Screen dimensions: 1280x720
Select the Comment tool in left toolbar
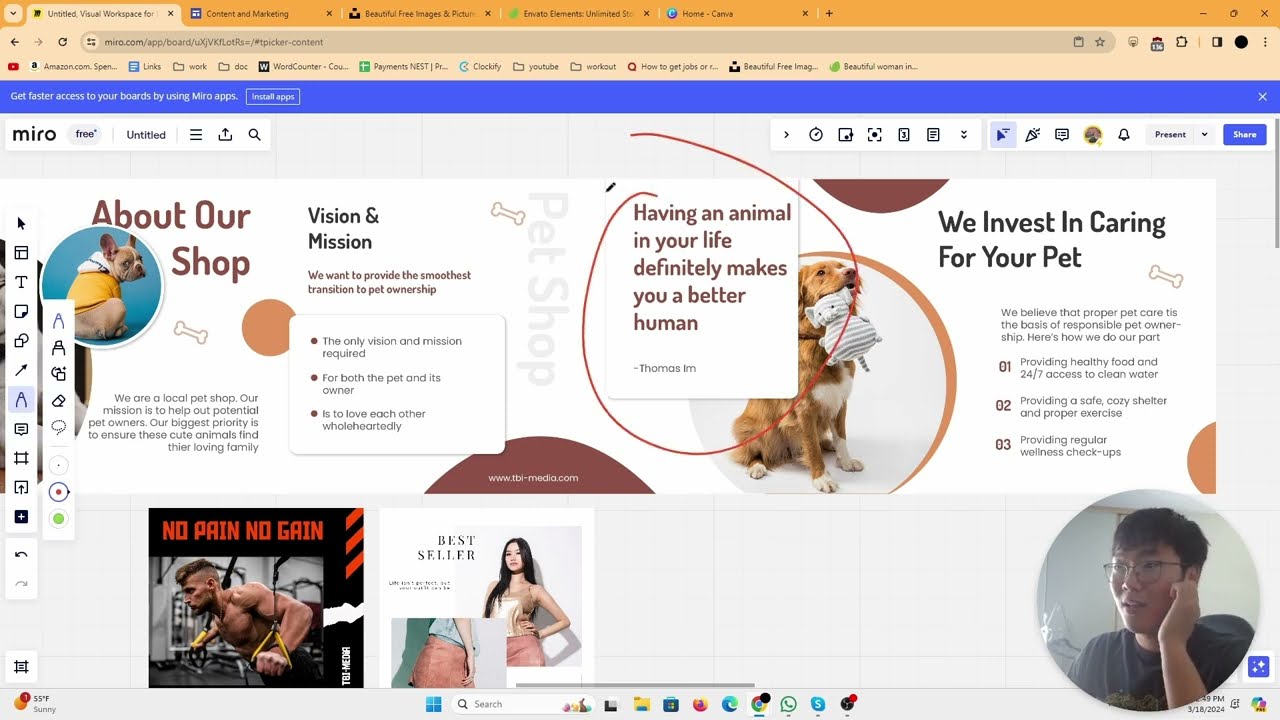[21, 429]
